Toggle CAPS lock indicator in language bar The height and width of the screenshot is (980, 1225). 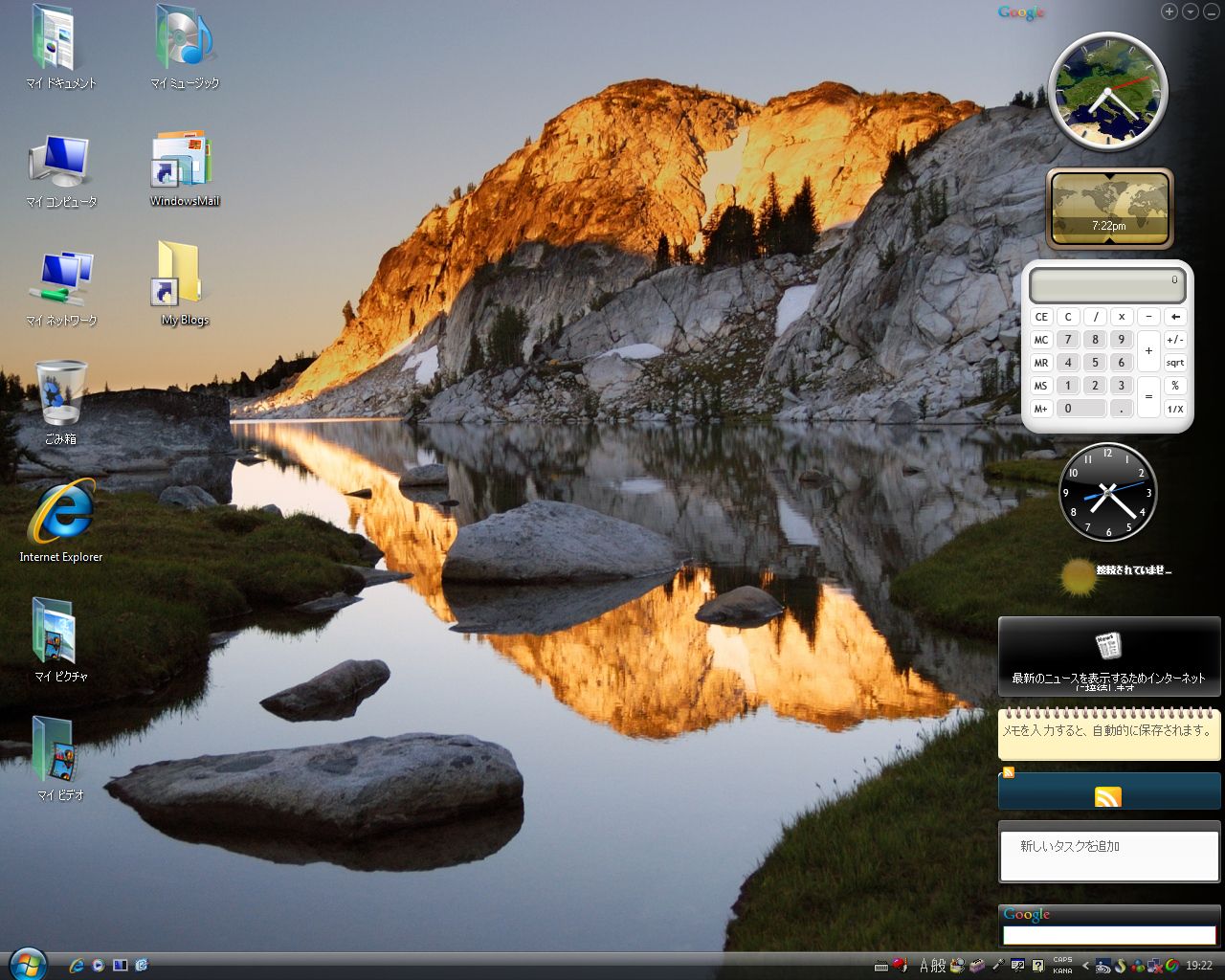[x=1062, y=960]
